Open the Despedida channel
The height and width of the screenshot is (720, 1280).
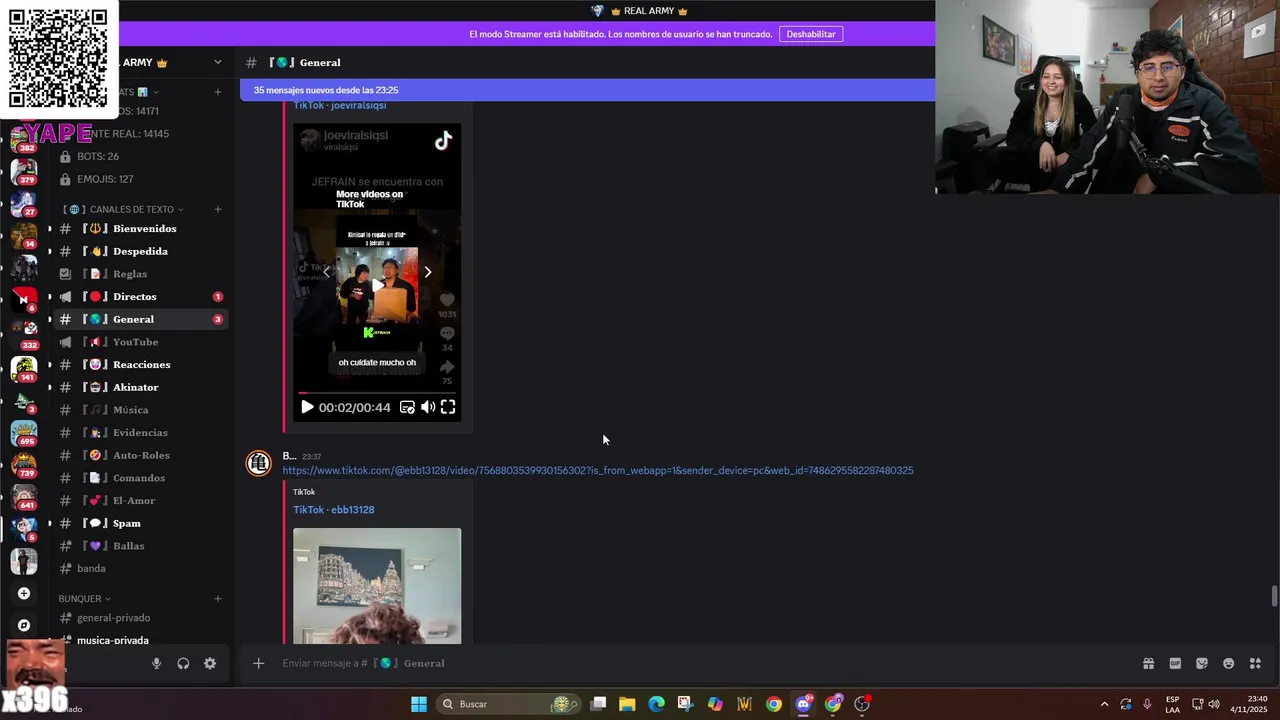(x=141, y=251)
